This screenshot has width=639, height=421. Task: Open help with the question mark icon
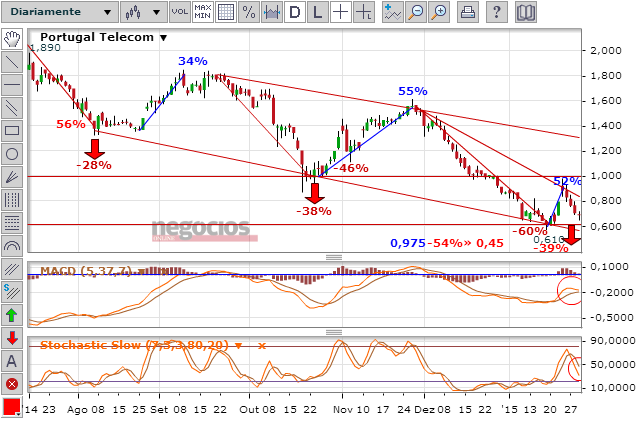(496, 12)
